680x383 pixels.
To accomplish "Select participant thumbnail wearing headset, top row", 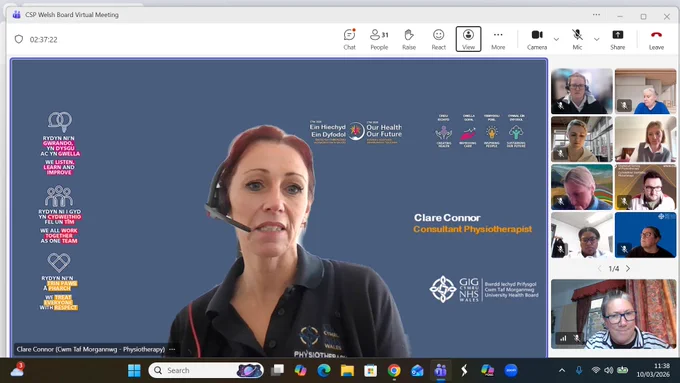I will [x=582, y=91].
